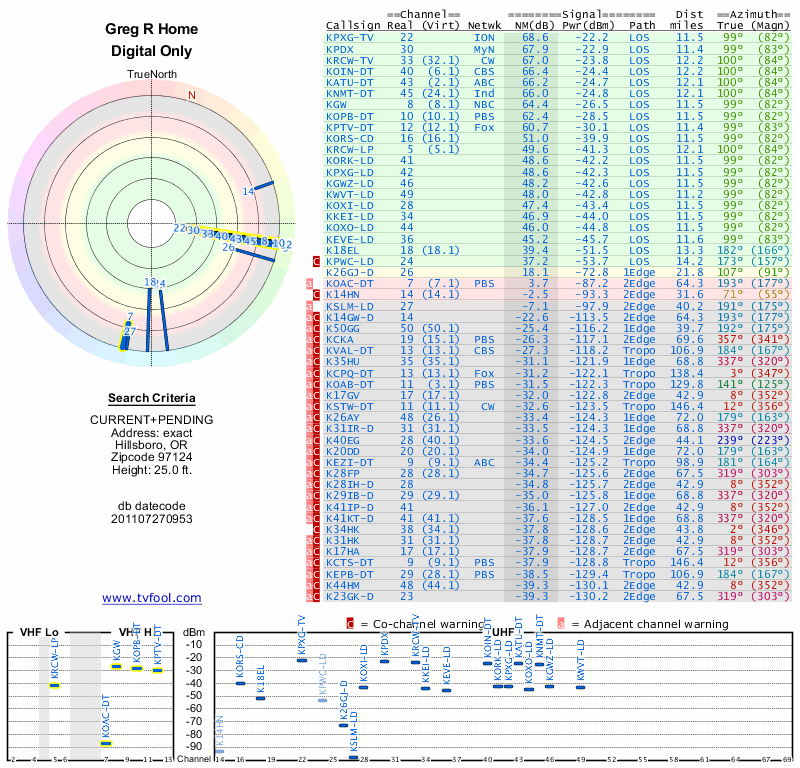The width and height of the screenshot is (800, 768).
Task: Click the Path column header
Action: click(x=642, y=26)
